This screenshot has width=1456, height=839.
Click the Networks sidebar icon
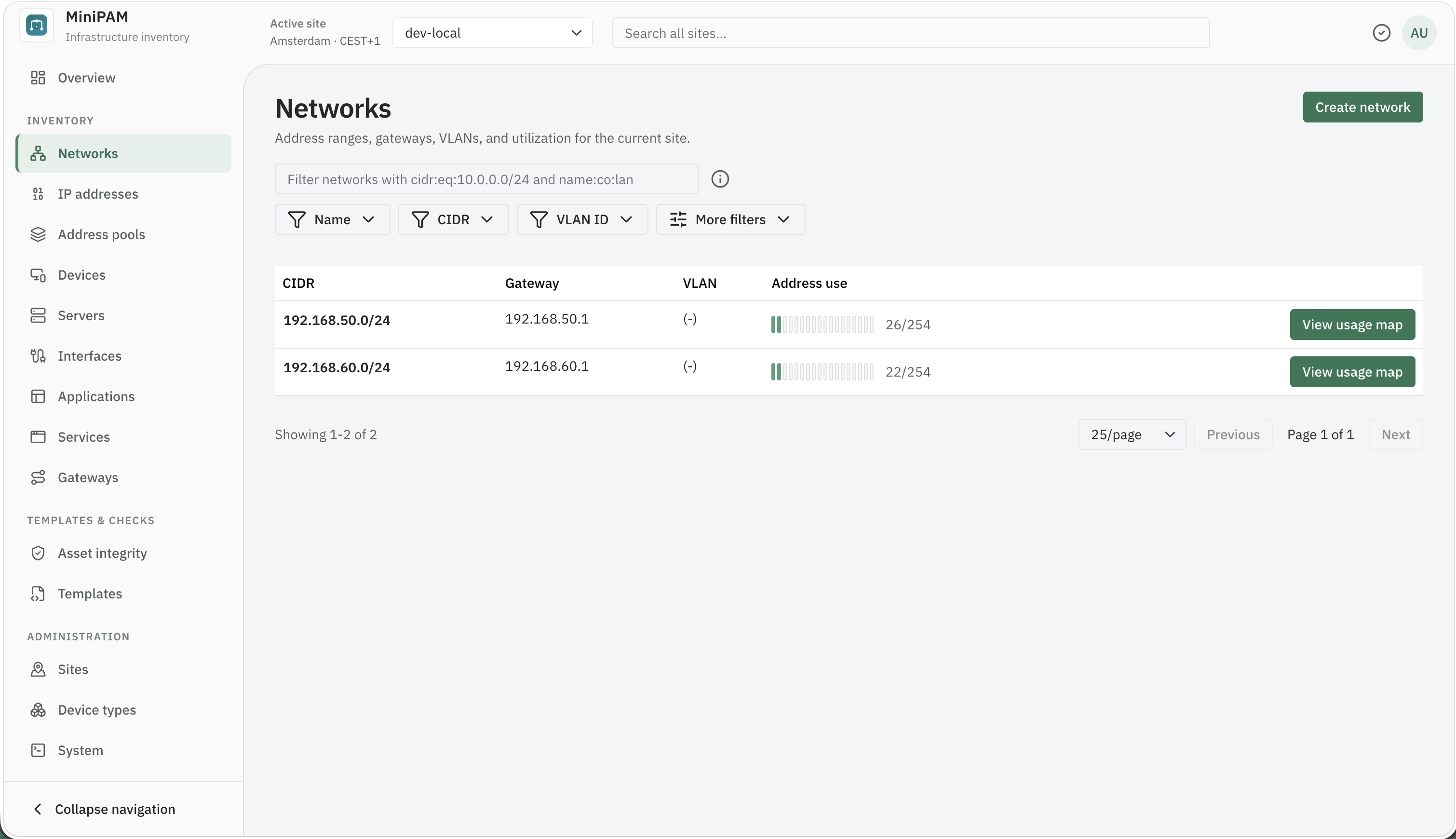[38, 153]
